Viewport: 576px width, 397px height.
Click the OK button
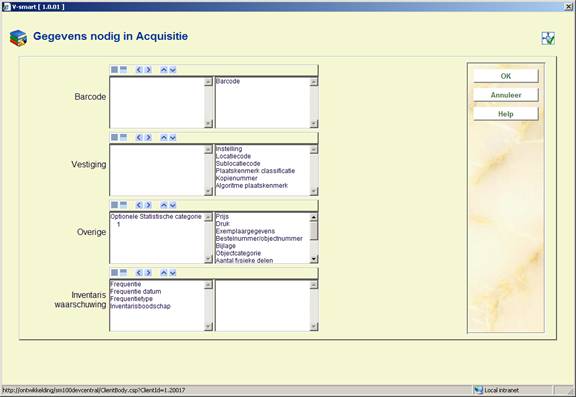tap(506, 76)
